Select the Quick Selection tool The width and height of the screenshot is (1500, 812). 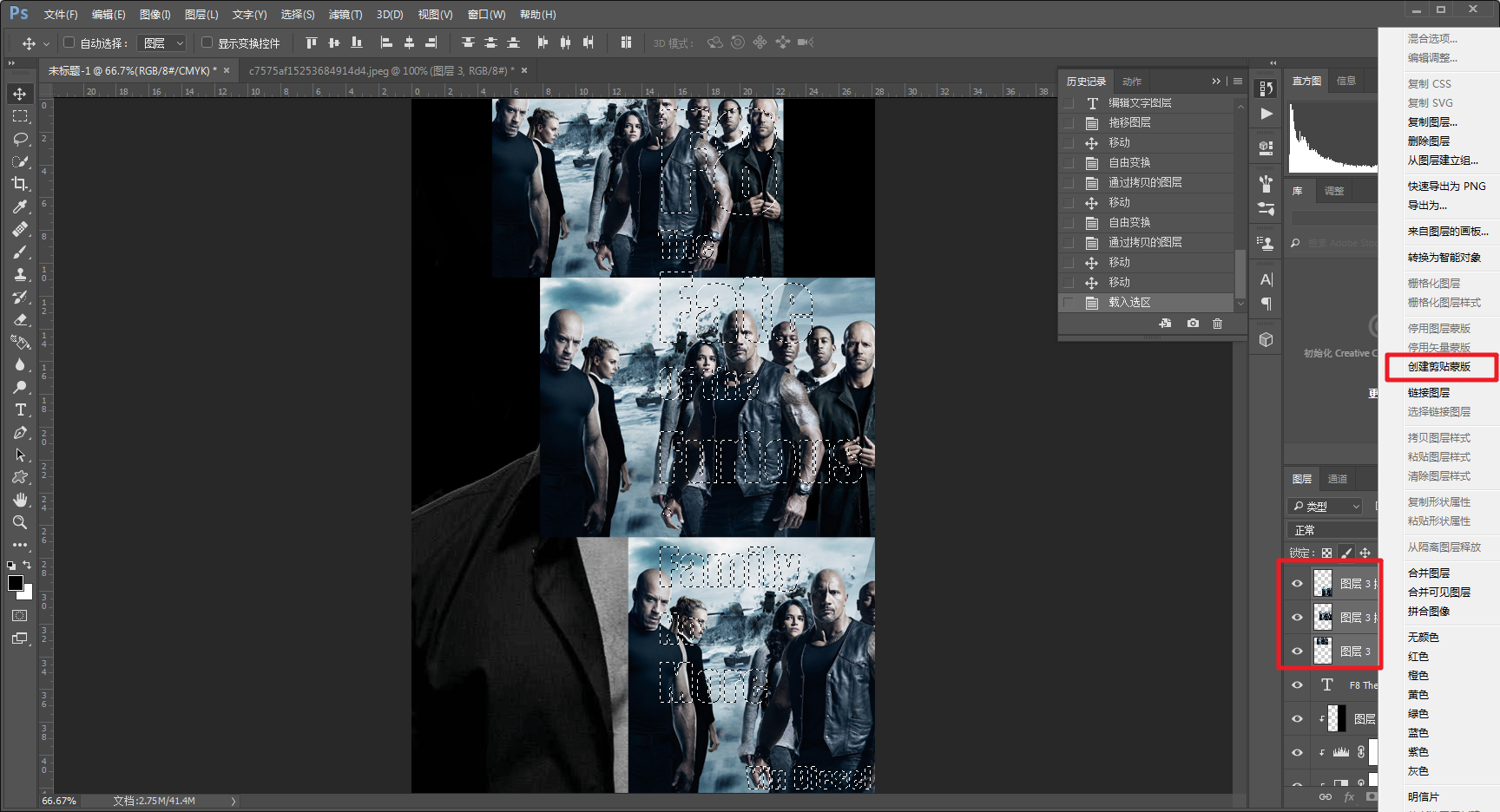tap(19, 161)
